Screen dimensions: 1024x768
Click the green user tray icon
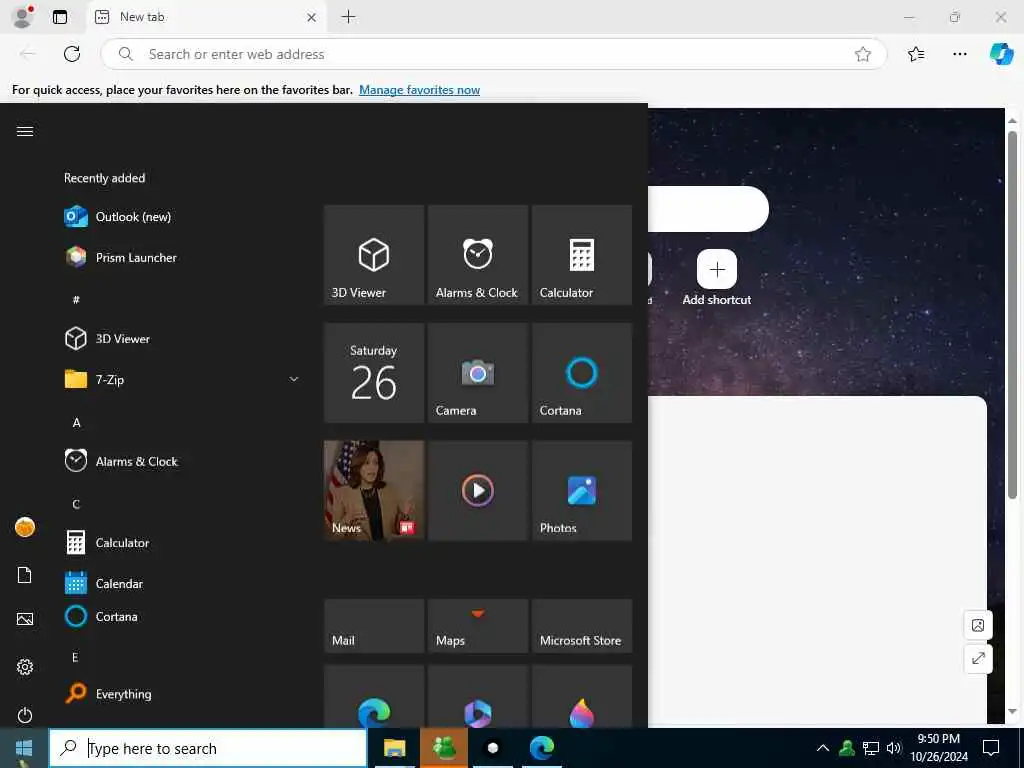click(847, 748)
